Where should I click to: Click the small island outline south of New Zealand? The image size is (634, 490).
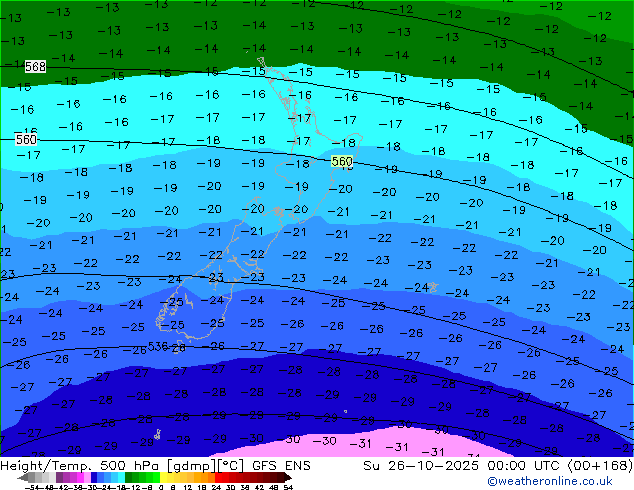pyautogui.click(x=157, y=435)
